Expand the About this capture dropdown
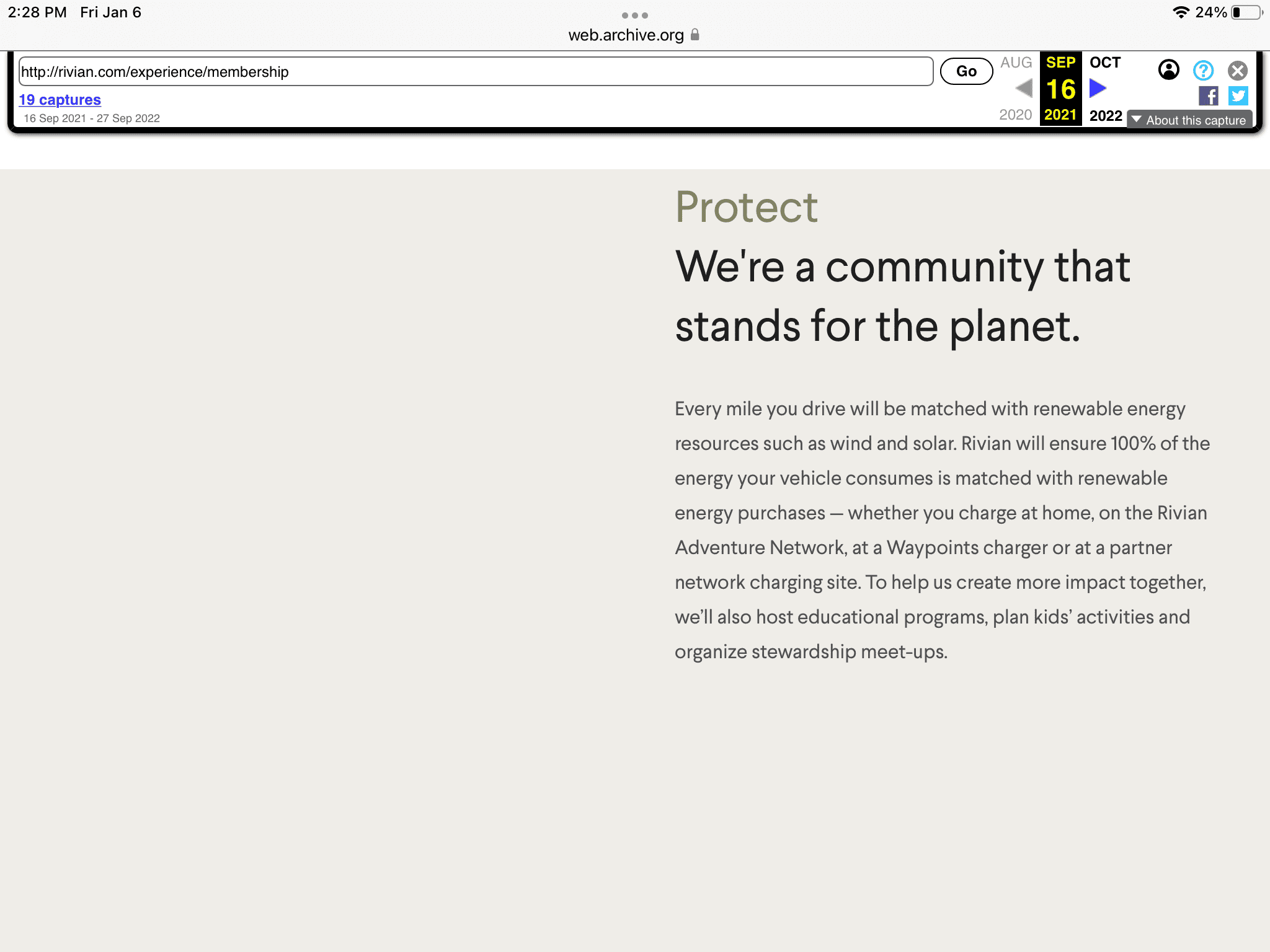Screen dimensions: 1270x952 pos(1189,120)
